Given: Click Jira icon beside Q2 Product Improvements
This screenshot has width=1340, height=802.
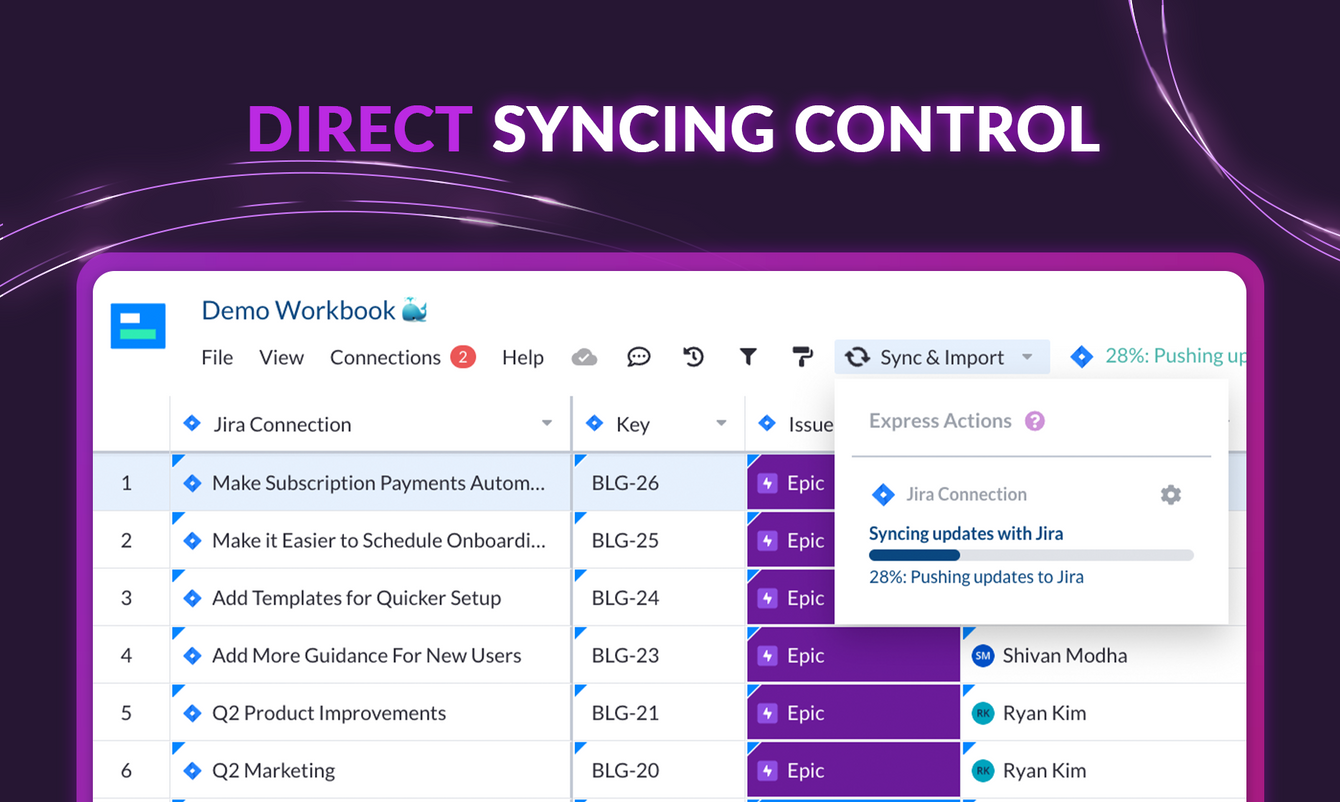Looking at the screenshot, I should 192,713.
